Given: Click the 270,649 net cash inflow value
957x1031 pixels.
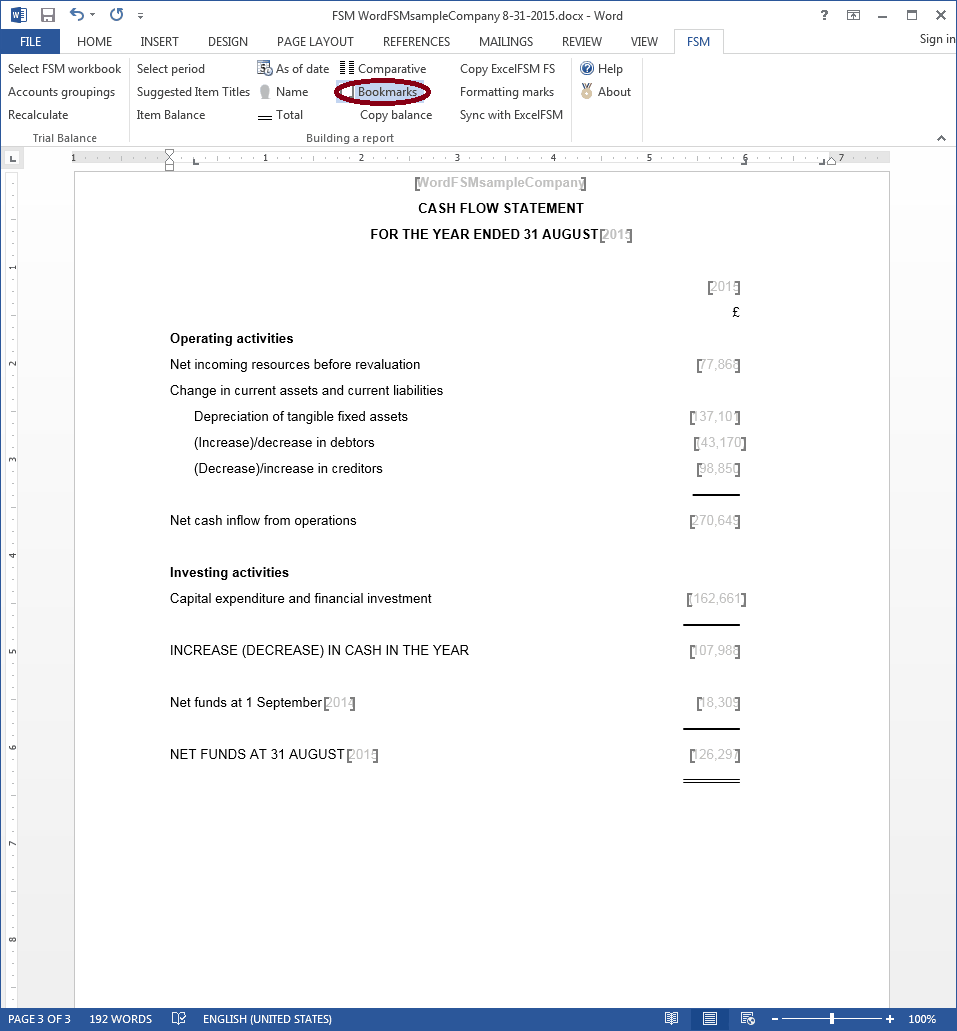Looking at the screenshot, I should (715, 520).
